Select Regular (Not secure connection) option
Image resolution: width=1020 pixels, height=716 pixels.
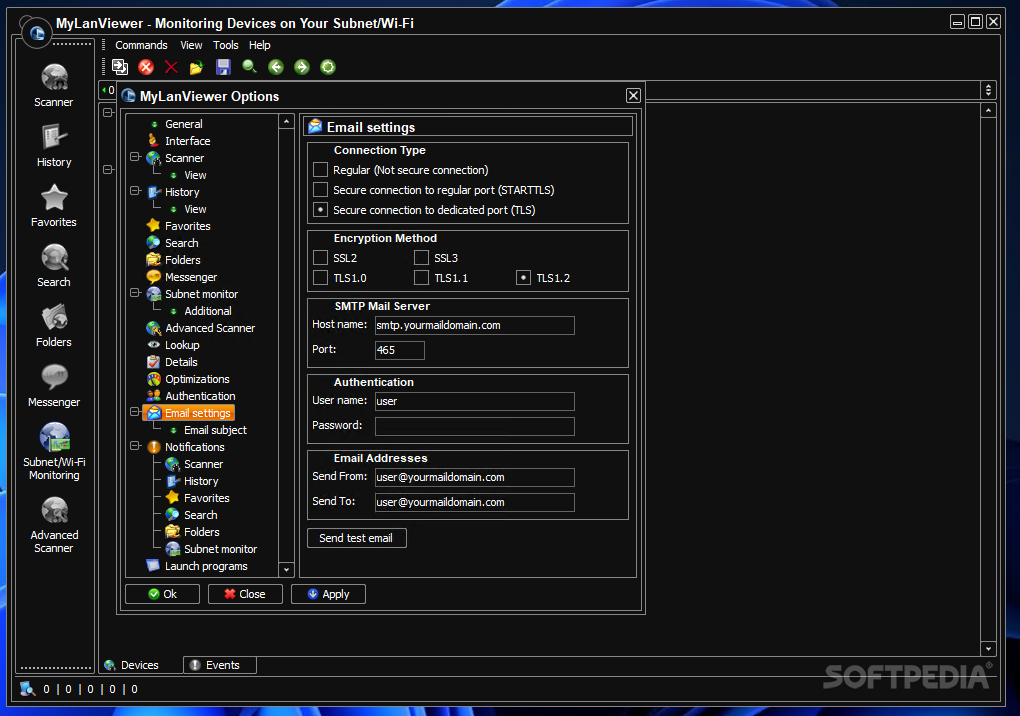(x=321, y=170)
